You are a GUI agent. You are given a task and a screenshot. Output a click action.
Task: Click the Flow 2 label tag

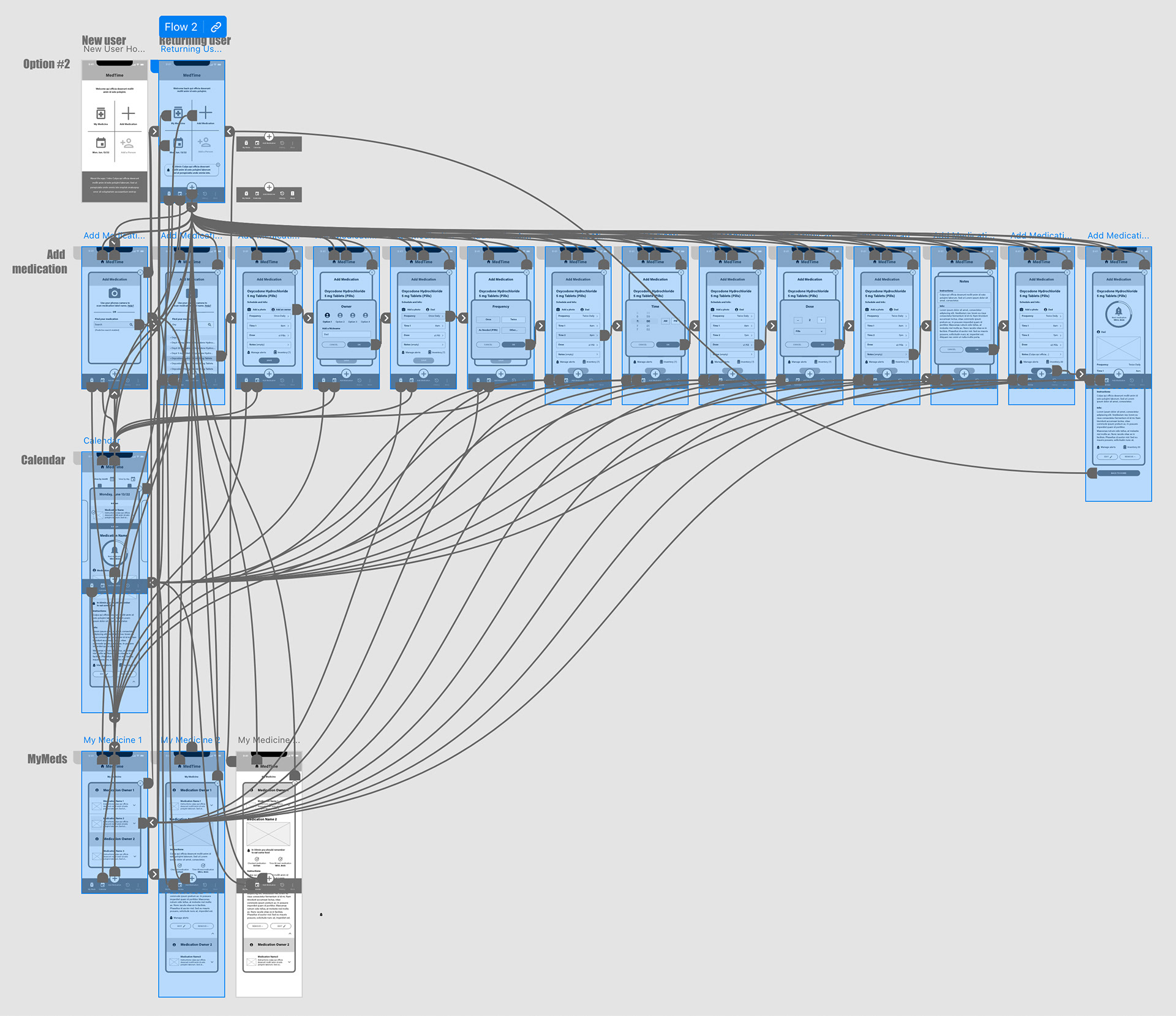tap(181, 27)
